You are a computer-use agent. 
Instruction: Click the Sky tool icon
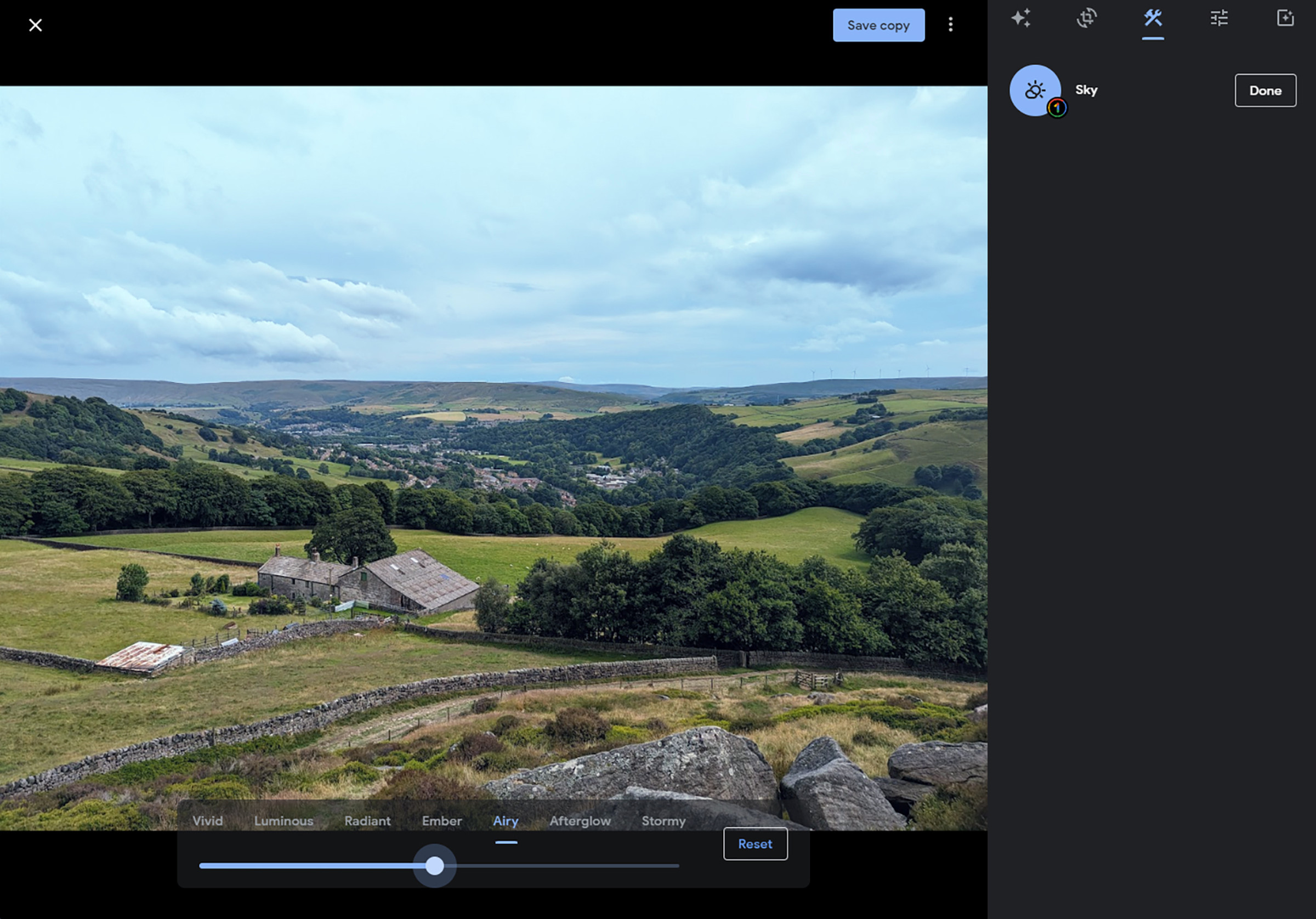point(1035,90)
